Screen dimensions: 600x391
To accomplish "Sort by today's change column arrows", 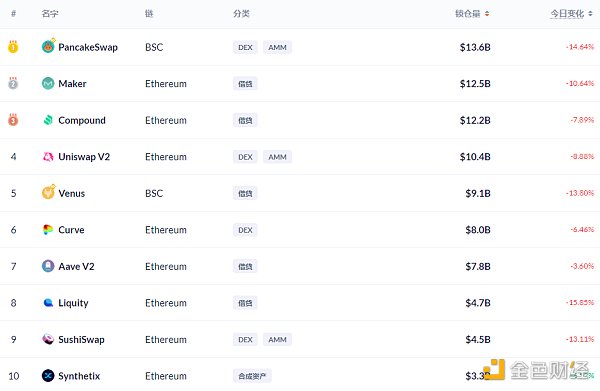I will pos(590,14).
